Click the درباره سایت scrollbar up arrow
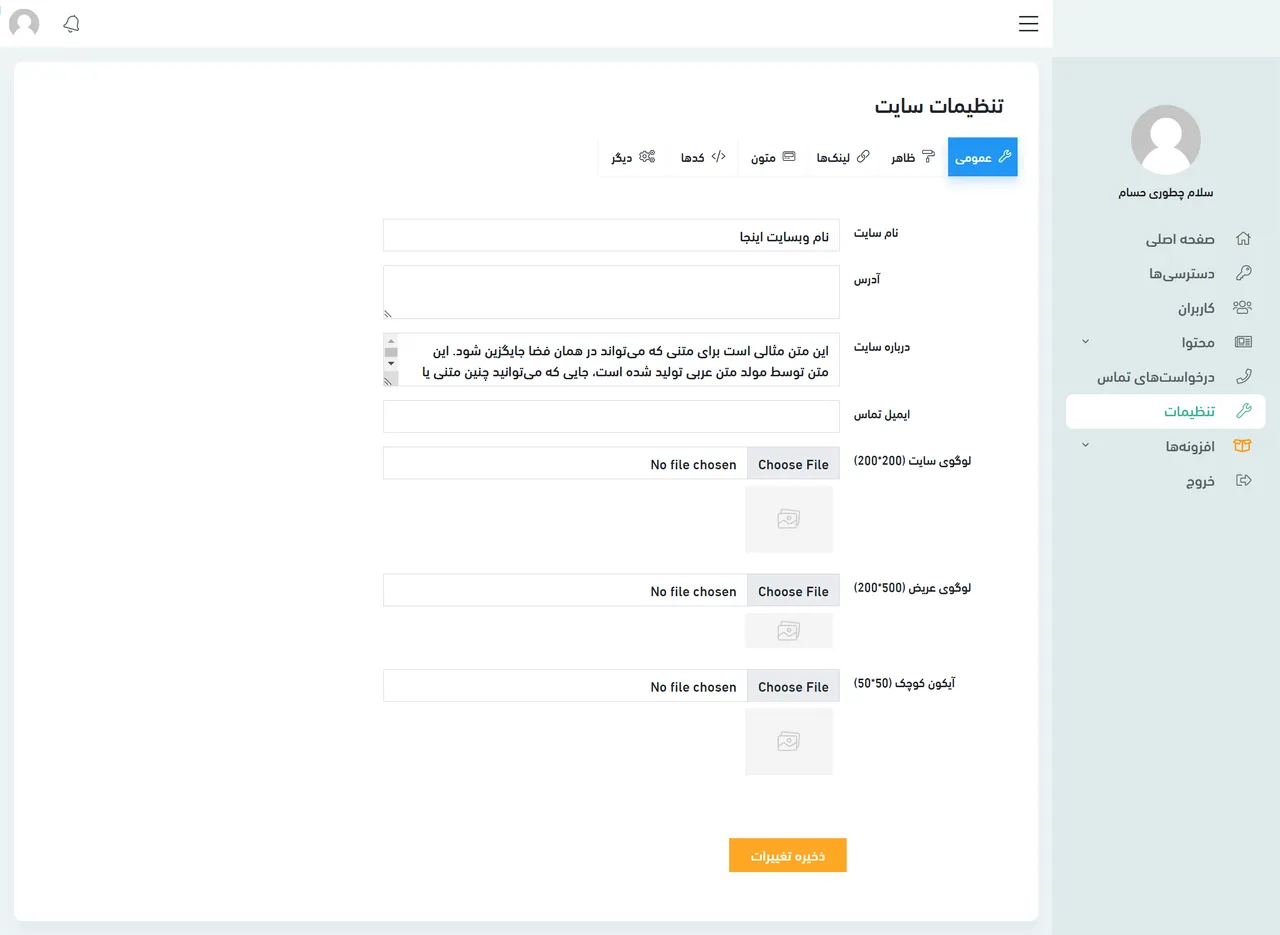Image resolution: width=1280 pixels, height=935 pixels. [391, 340]
